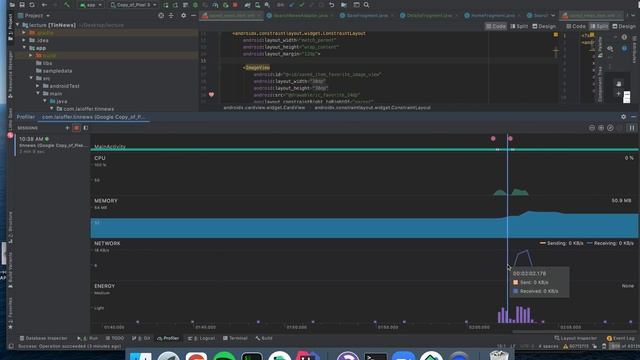Click the MEMORY usage timeline graph
Viewport: 640px width, 360px height.
coord(364,218)
